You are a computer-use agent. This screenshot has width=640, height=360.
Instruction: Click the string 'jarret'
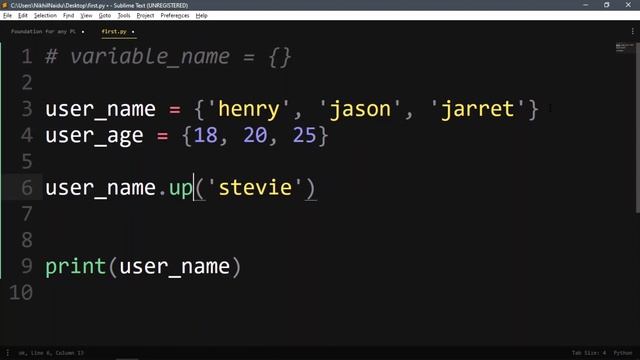(478, 109)
